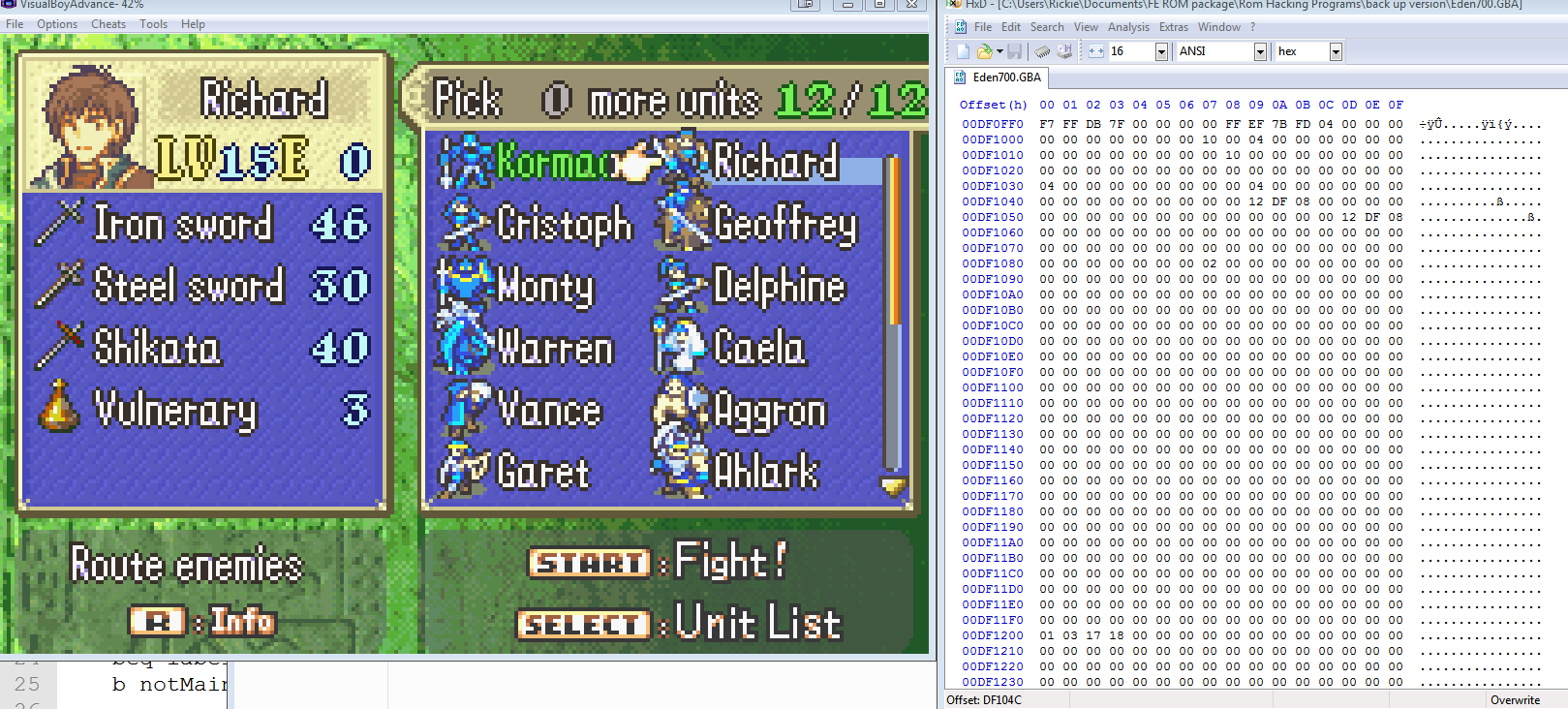Click the offset row 00DF1200

click(992, 635)
